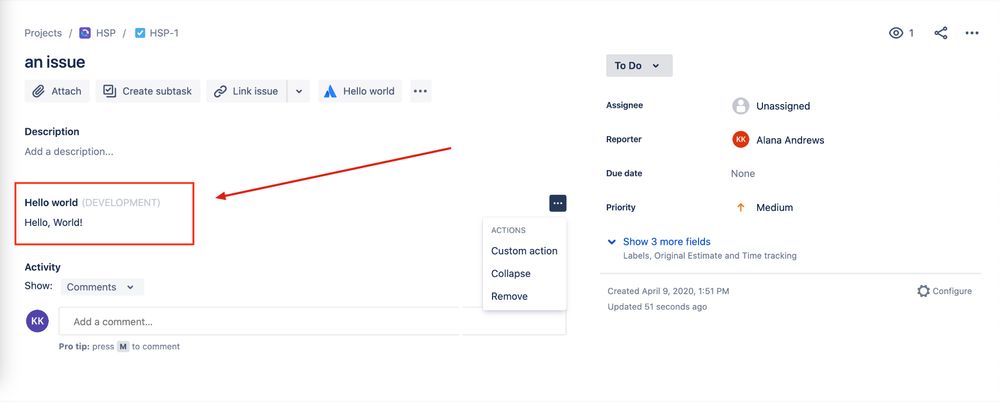Click the HSP-1 task type icon
999x402 pixels.
click(x=140, y=33)
